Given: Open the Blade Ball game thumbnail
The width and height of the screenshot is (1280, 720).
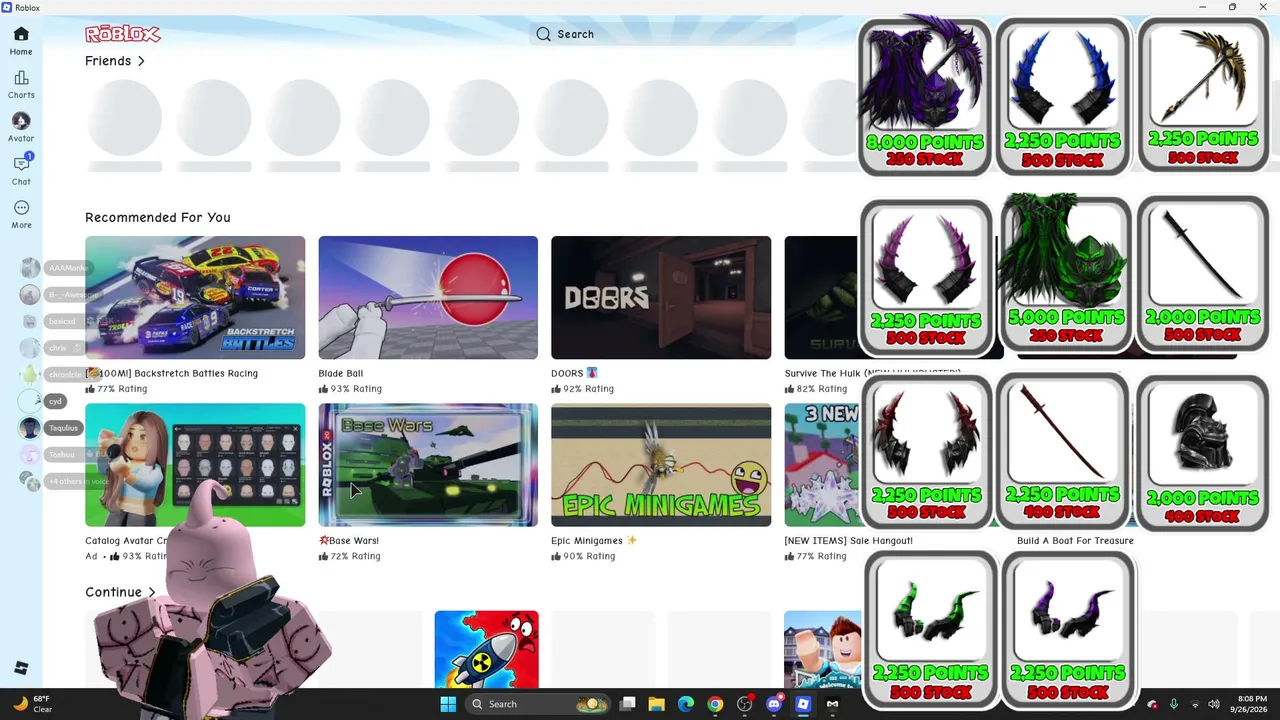Looking at the screenshot, I should point(428,298).
